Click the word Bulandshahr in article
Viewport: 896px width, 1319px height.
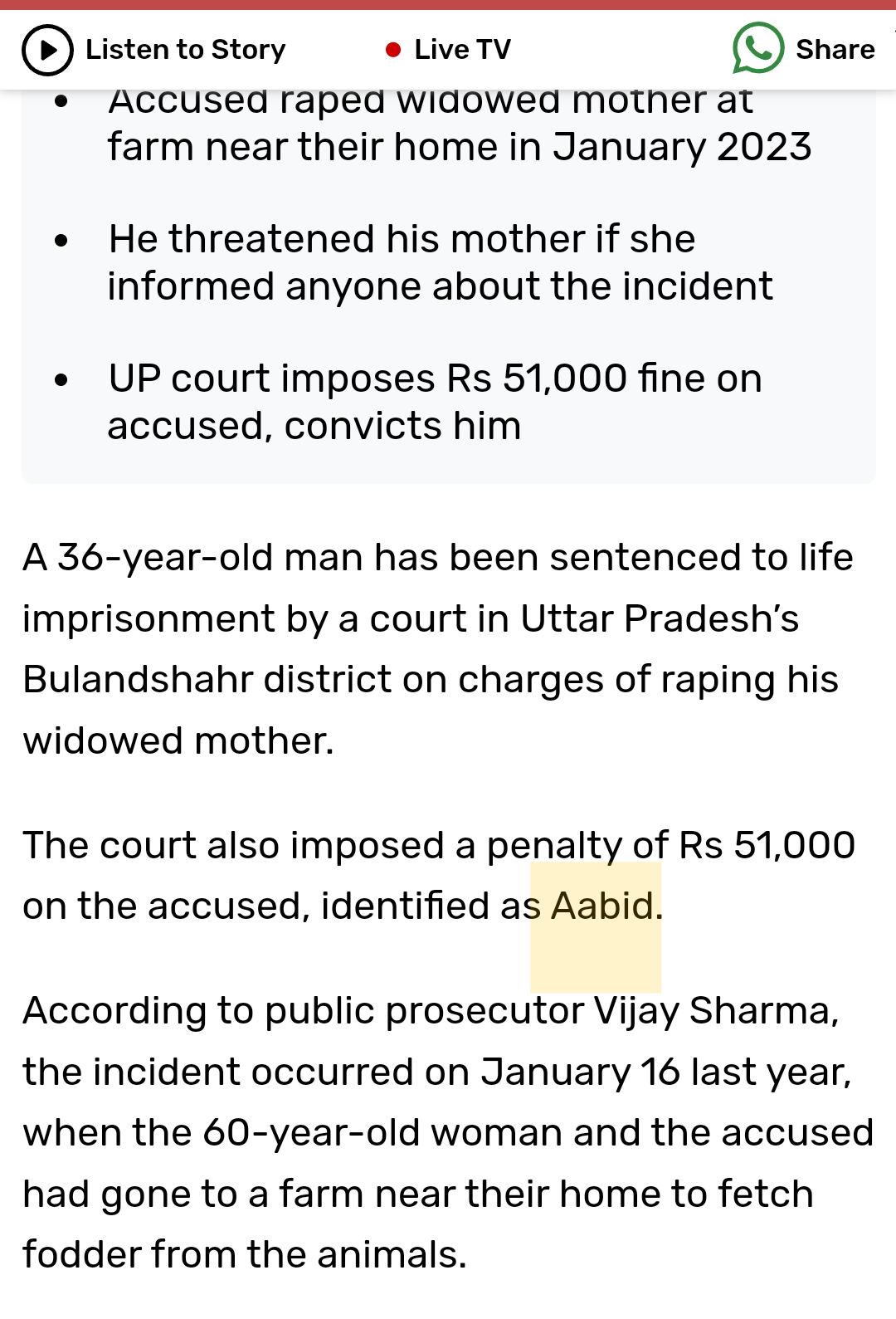coord(138,679)
